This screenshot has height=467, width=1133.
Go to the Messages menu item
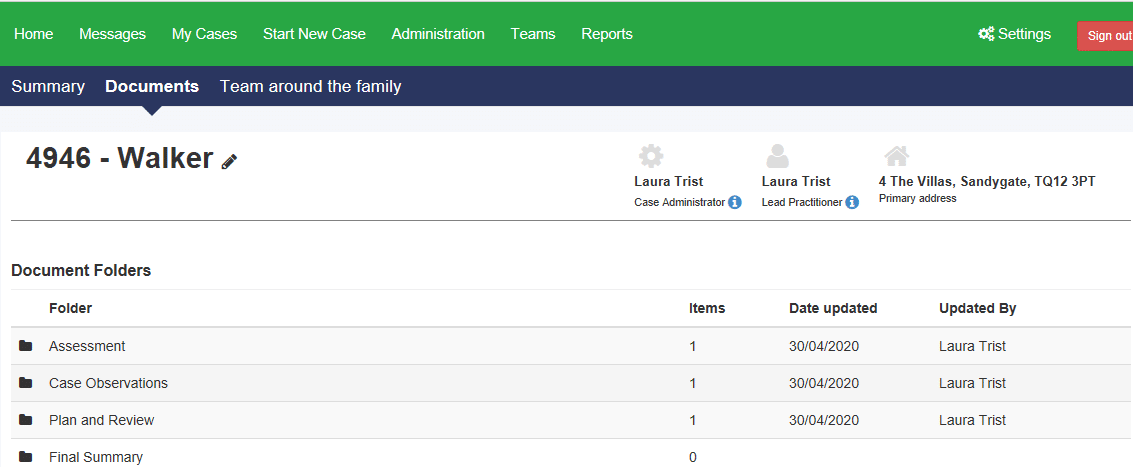[112, 34]
